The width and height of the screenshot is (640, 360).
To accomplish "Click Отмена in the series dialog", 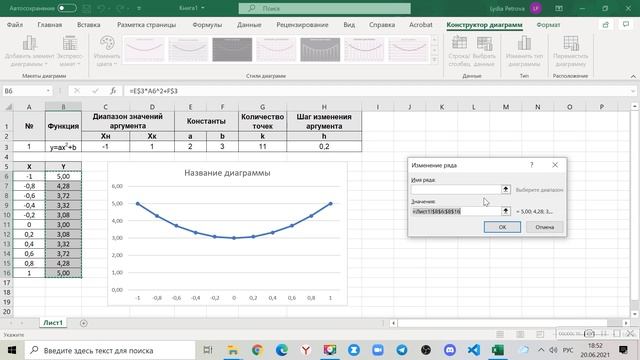I will [544, 227].
